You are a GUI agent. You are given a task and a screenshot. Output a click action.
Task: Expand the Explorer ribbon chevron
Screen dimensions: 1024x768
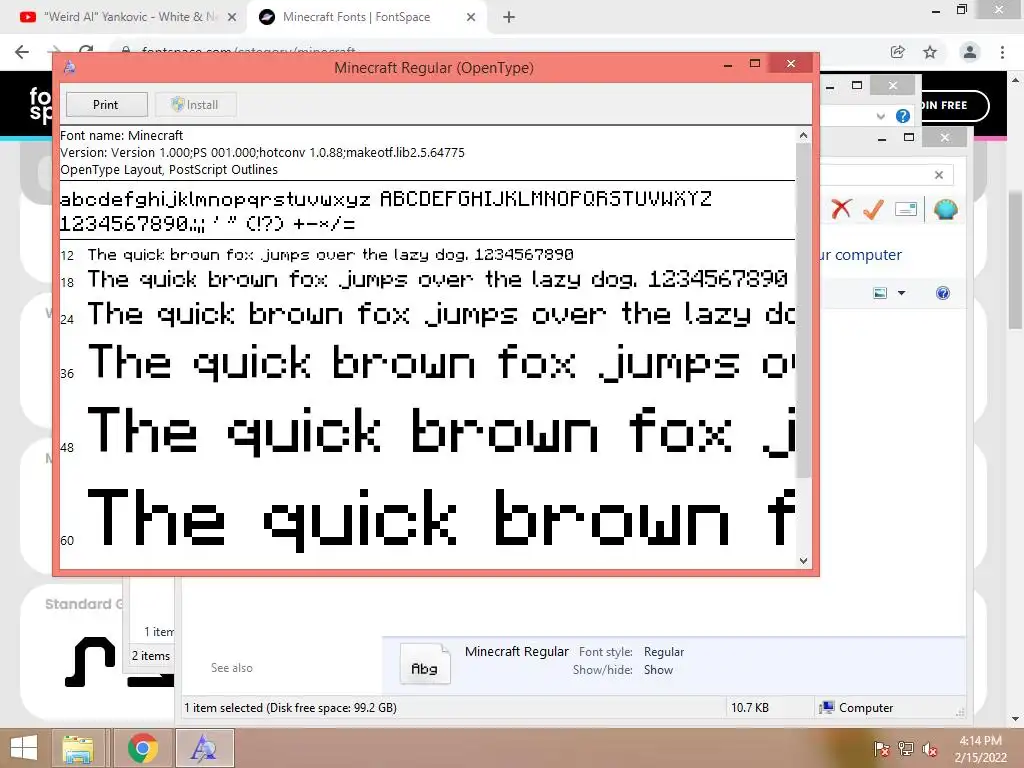click(880, 116)
